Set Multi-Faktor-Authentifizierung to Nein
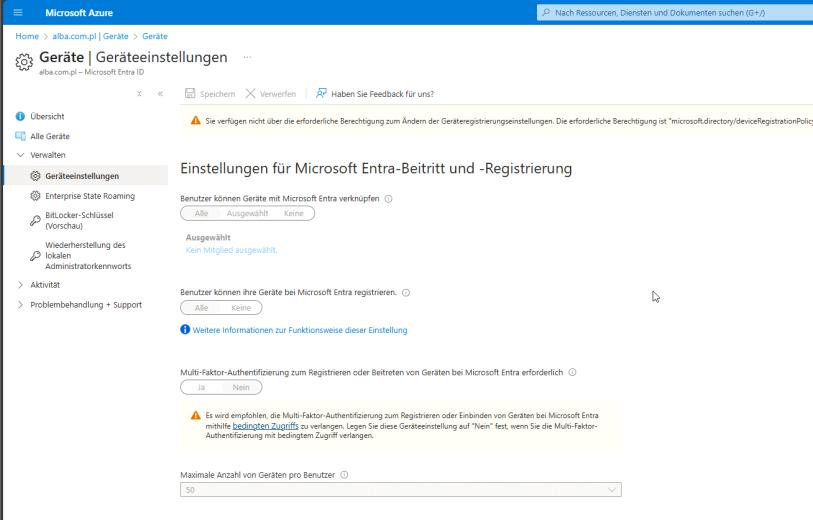 [241, 387]
